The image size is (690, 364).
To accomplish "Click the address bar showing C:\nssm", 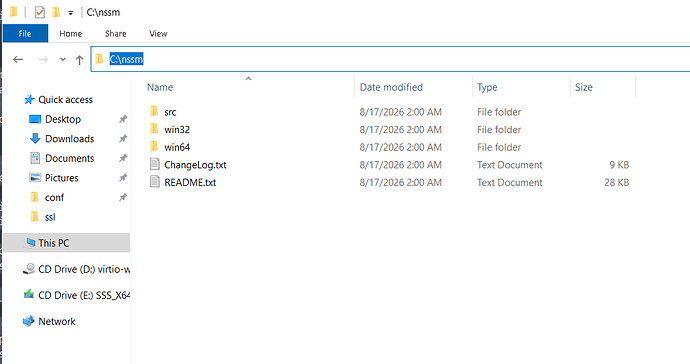I will point(390,59).
